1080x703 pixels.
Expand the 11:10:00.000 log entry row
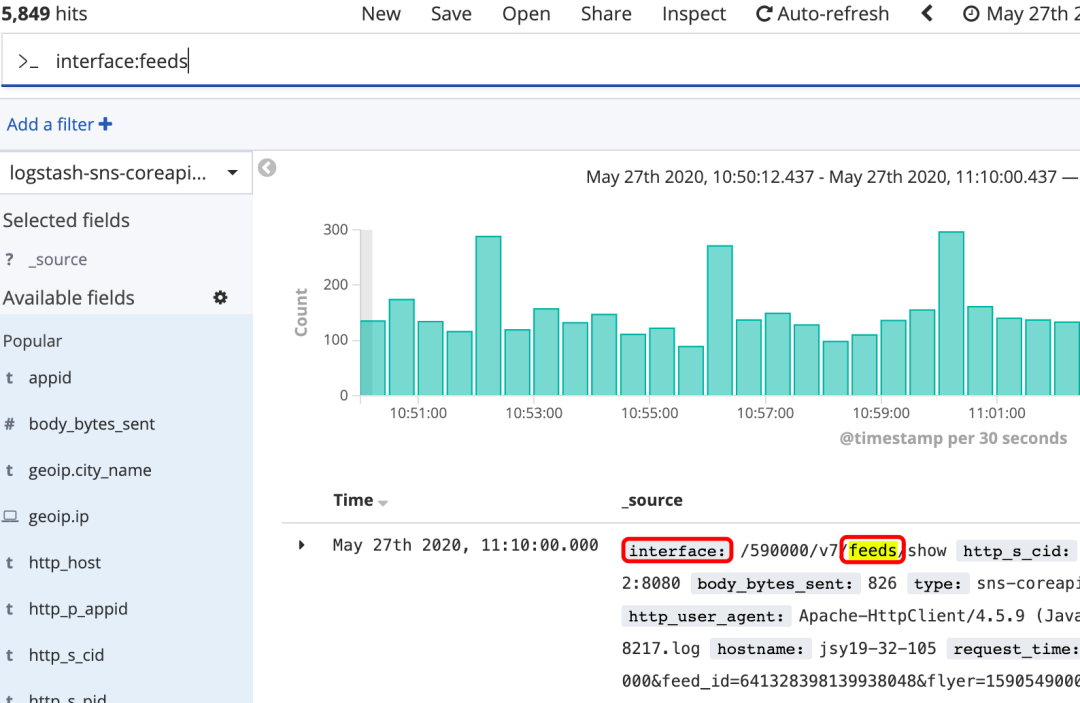[302, 546]
